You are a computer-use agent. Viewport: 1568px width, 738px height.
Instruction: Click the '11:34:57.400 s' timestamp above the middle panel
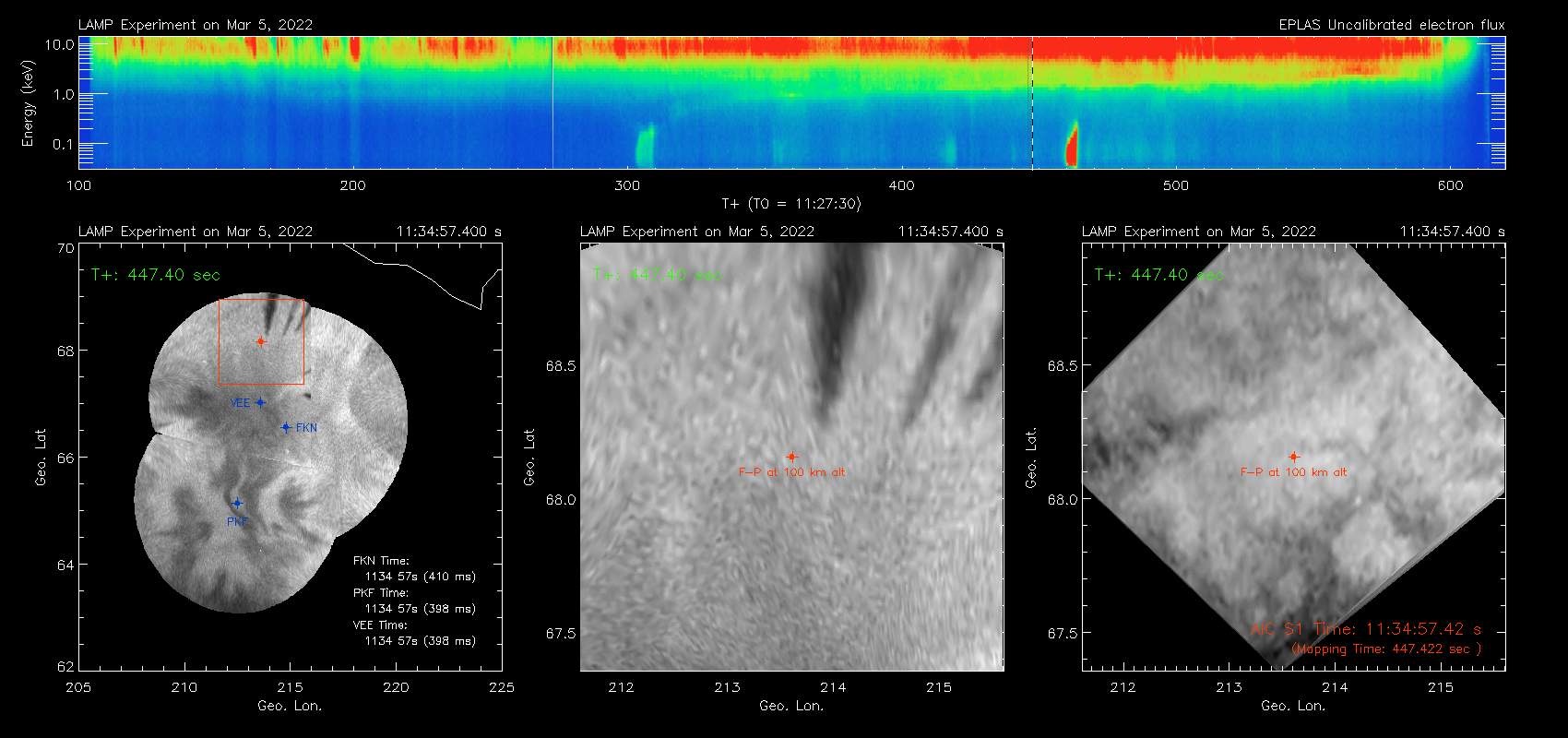[951, 232]
